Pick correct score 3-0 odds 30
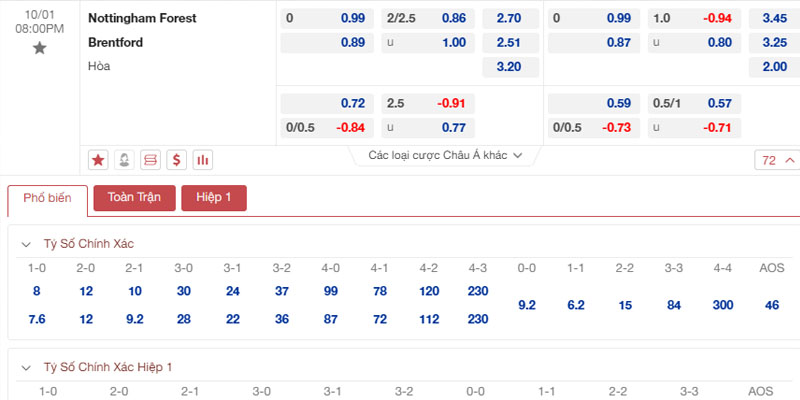 coord(184,291)
